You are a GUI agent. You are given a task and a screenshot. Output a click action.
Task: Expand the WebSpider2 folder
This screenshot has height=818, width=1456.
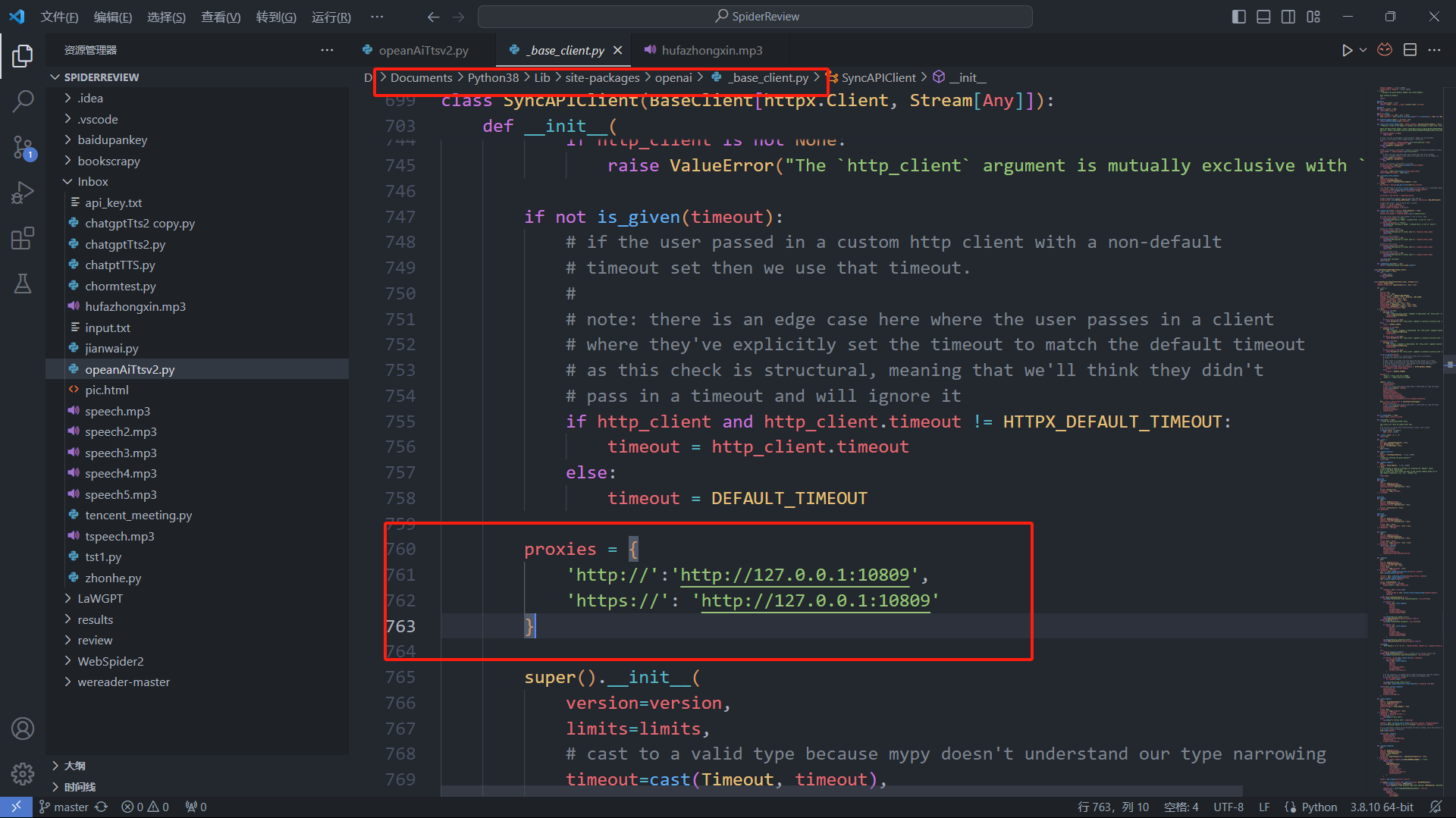pos(197,661)
